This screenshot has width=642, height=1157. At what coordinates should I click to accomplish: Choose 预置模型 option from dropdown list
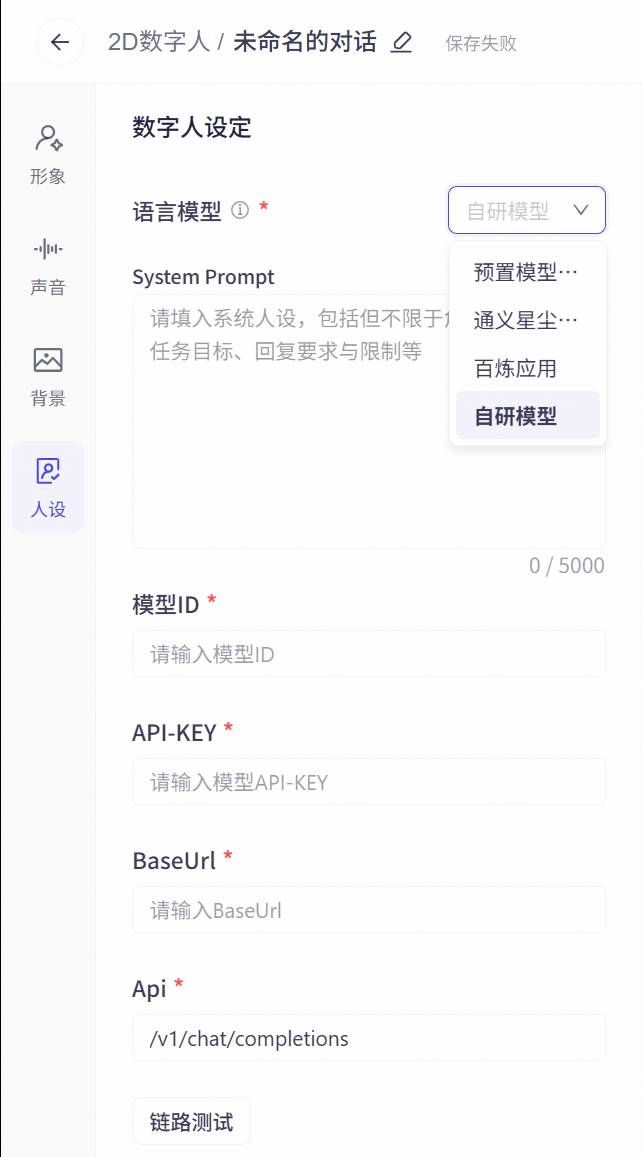coord(528,272)
